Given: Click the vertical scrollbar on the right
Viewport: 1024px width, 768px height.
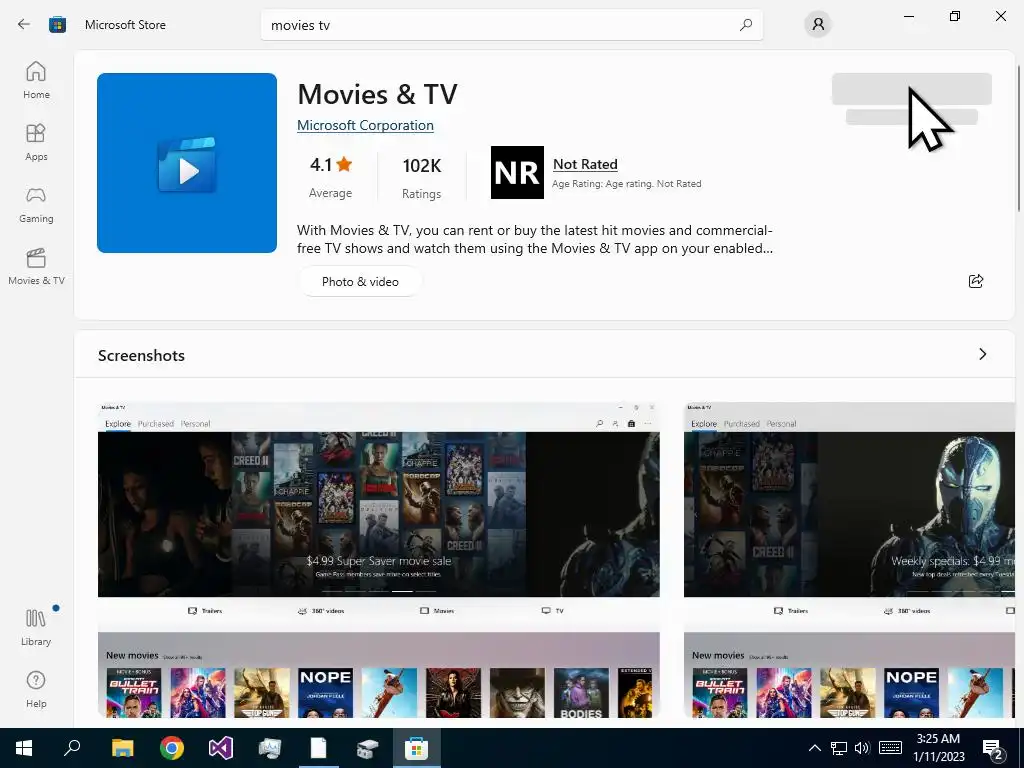Looking at the screenshot, I should click(1019, 137).
